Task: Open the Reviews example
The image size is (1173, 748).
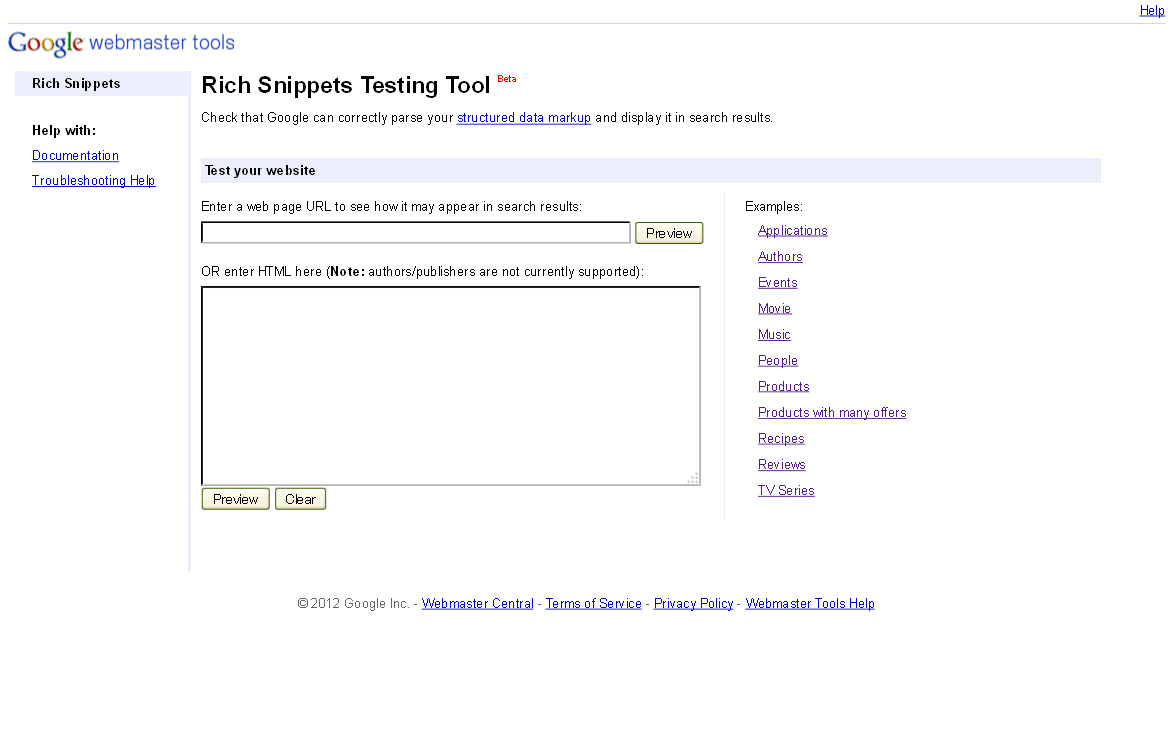Action: (x=782, y=465)
